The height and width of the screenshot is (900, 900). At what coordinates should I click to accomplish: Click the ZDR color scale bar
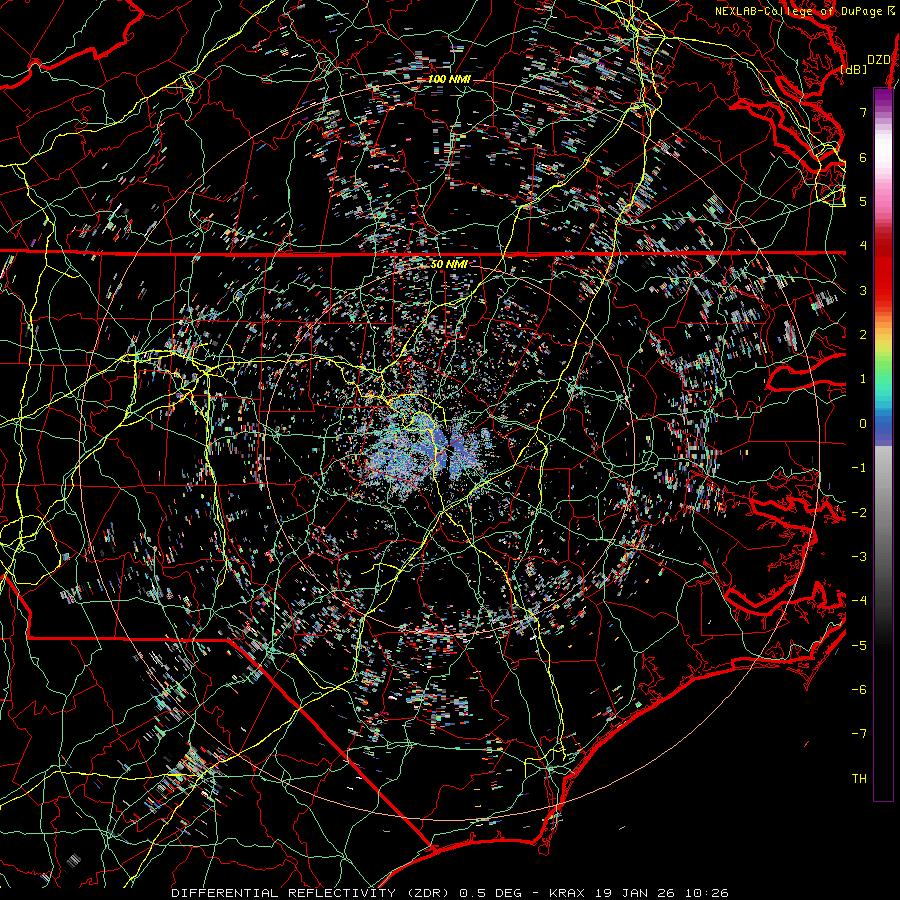(x=883, y=444)
